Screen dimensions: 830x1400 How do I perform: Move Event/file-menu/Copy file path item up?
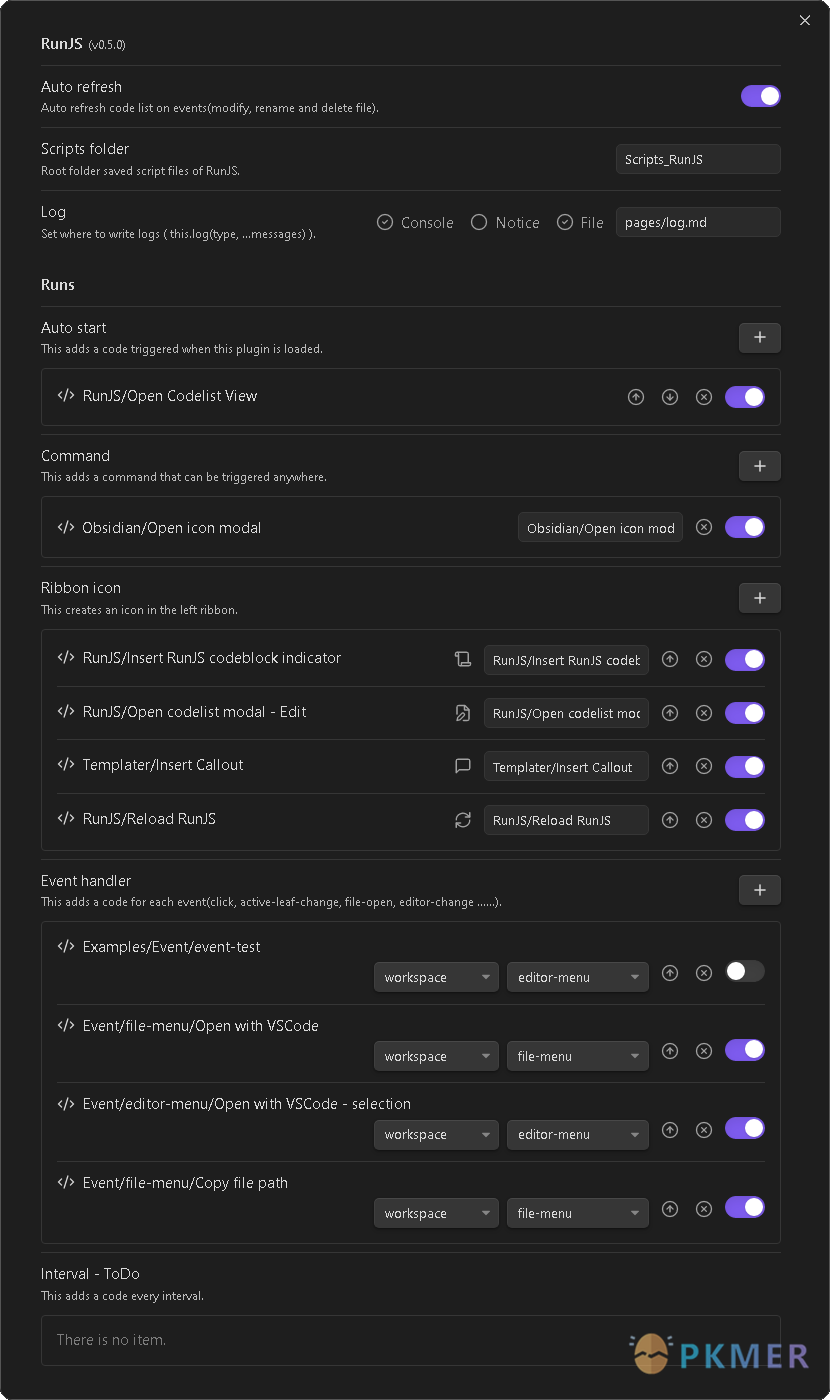pyautogui.click(x=670, y=1209)
